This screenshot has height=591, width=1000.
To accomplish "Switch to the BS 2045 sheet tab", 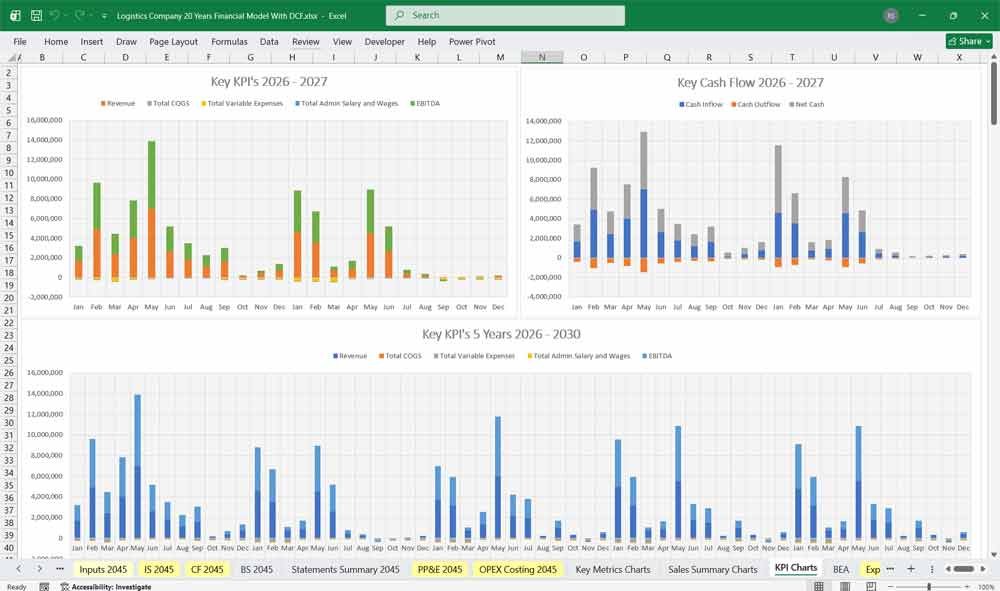I will click(x=256, y=569).
